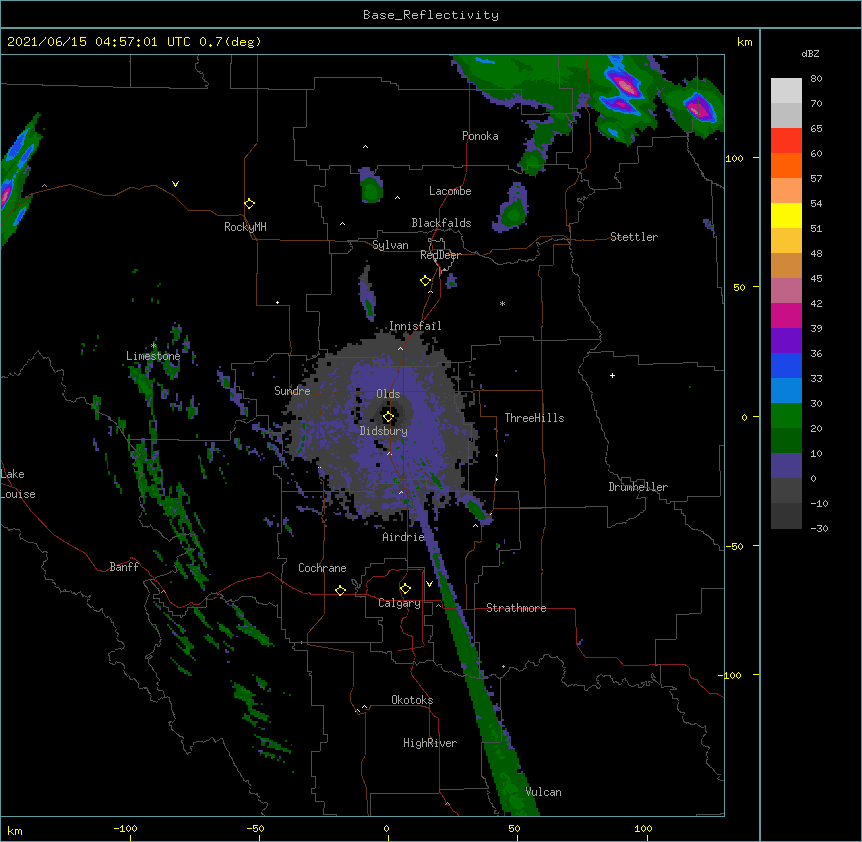Select the RedDeer label

point(440,255)
